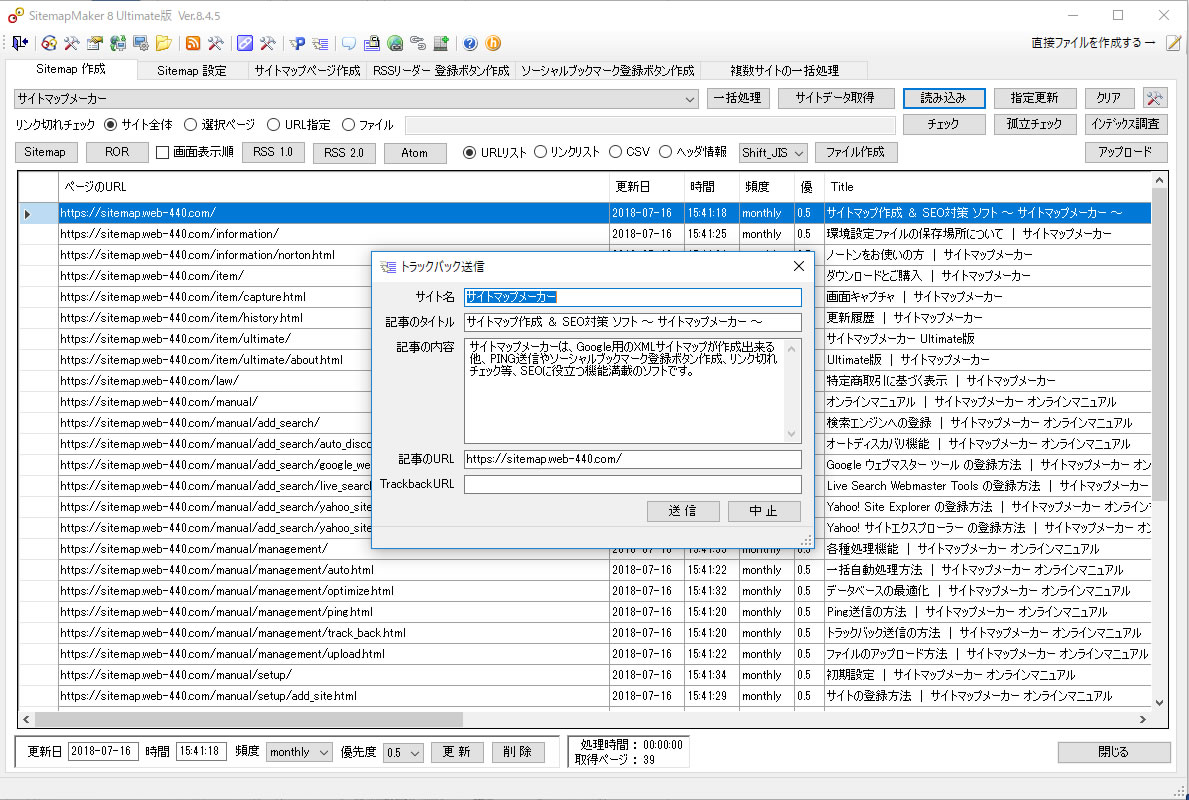Click tools icon right of chain link icon
The height and width of the screenshot is (800, 1189).
coord(267,43)
